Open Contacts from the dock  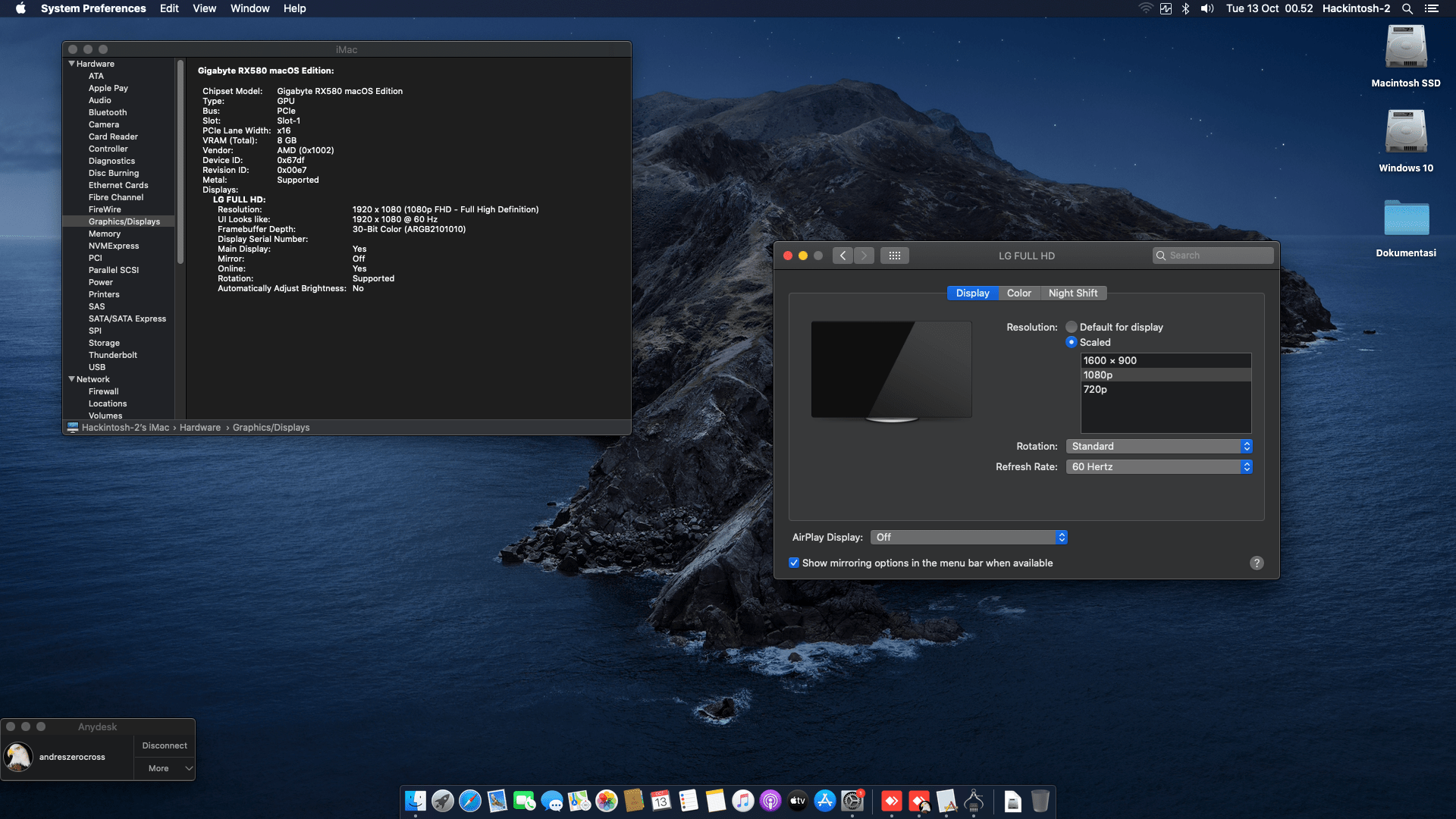[x=634, y=801]
